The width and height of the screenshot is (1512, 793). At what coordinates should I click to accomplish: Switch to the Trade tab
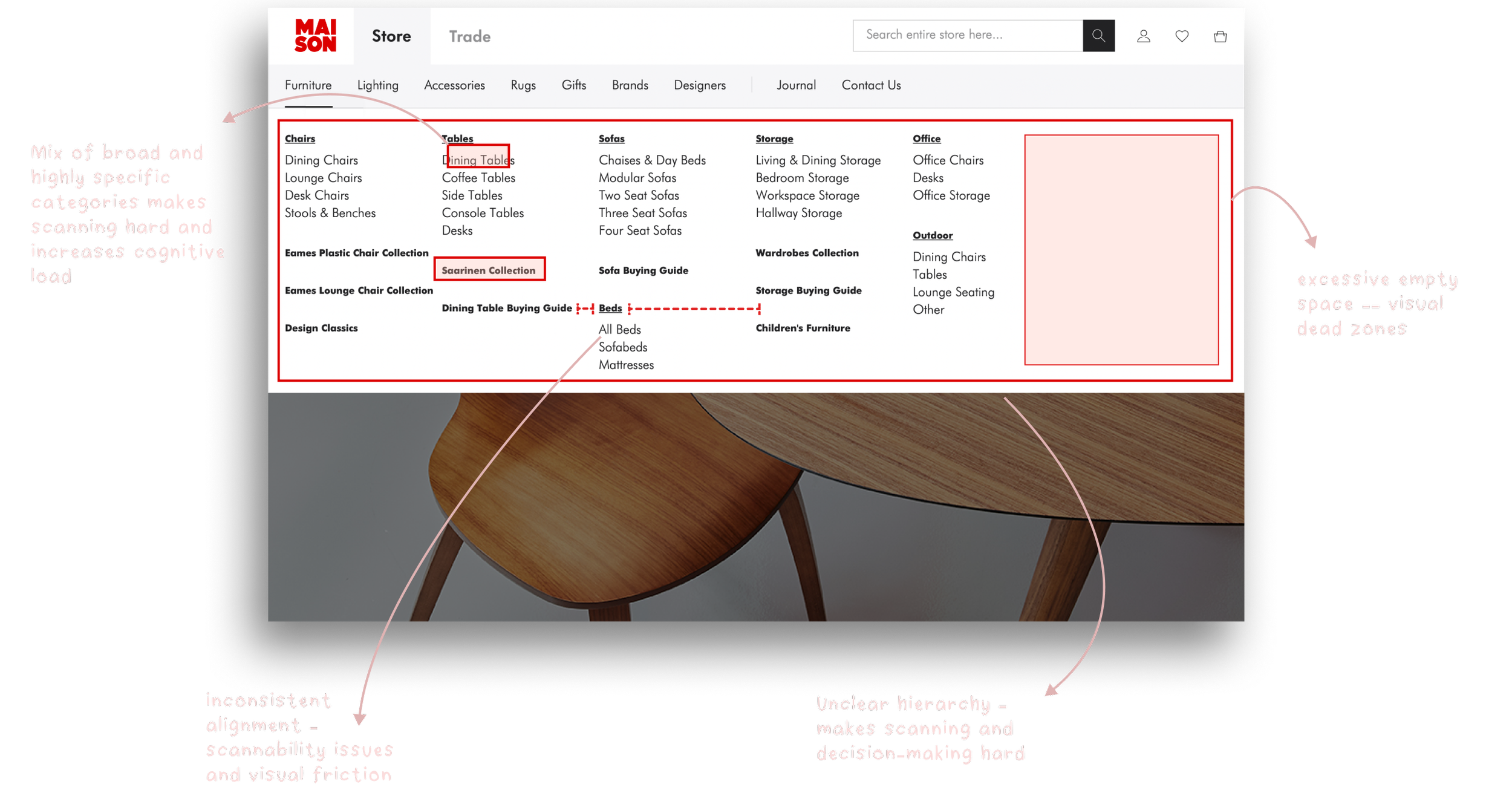tap(469, 36)
